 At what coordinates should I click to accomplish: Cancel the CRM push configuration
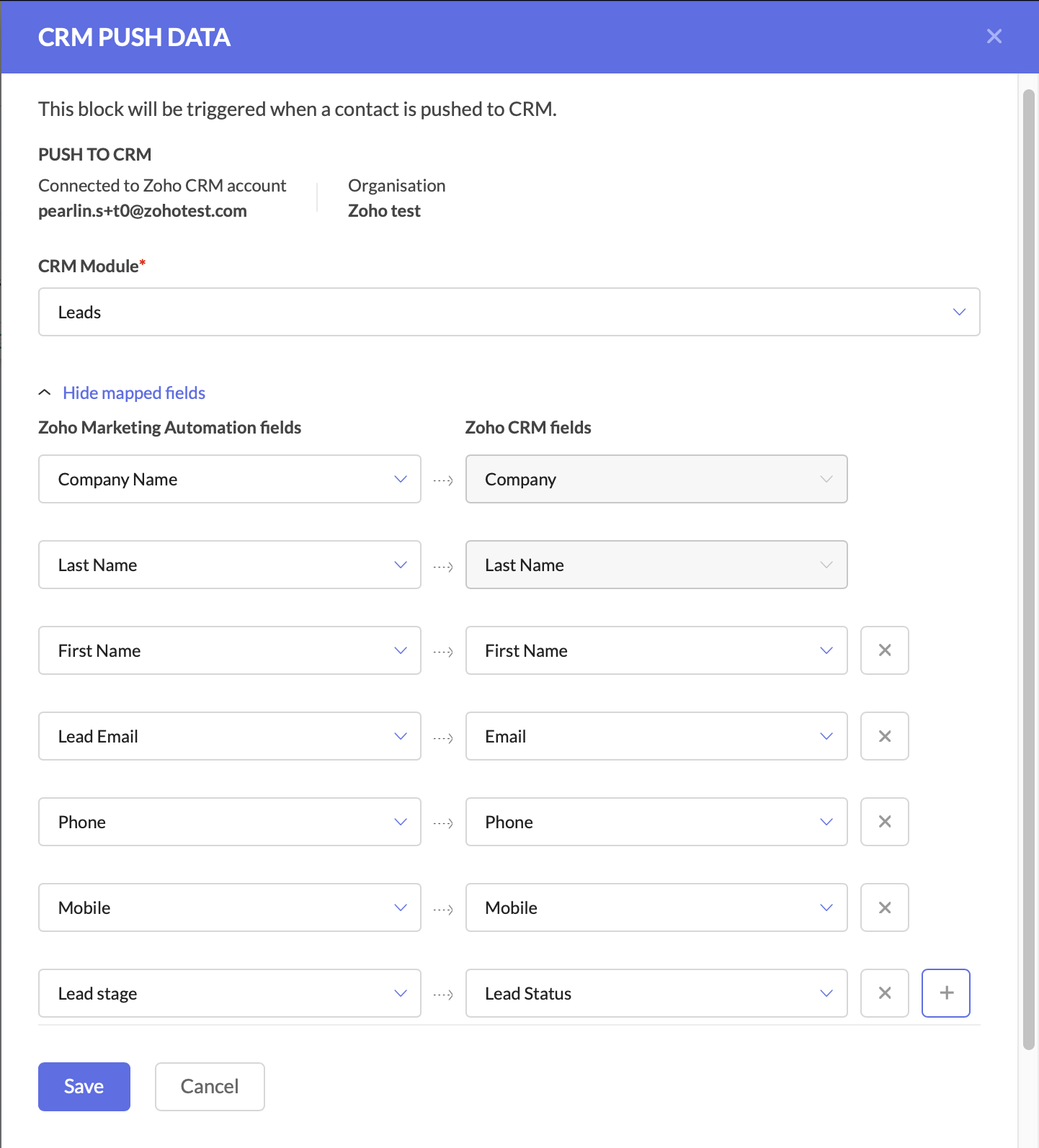[x=210, y=1087]
